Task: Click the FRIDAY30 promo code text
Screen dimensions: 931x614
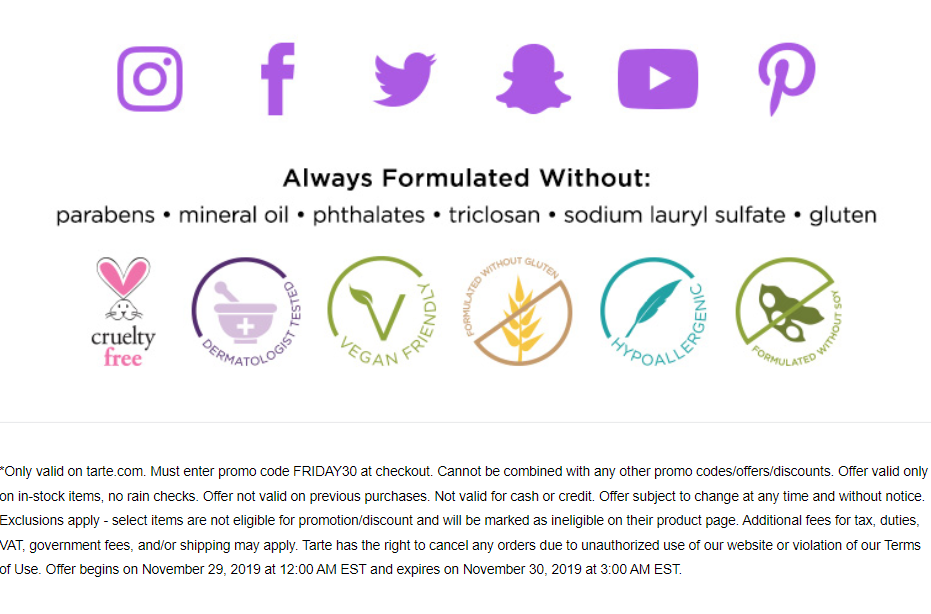Action: point(325,471)
